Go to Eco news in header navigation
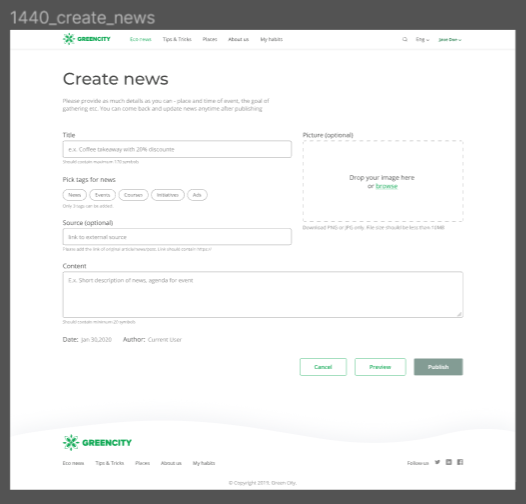Screen dimensions: 526x504 [x=141, y=39]
